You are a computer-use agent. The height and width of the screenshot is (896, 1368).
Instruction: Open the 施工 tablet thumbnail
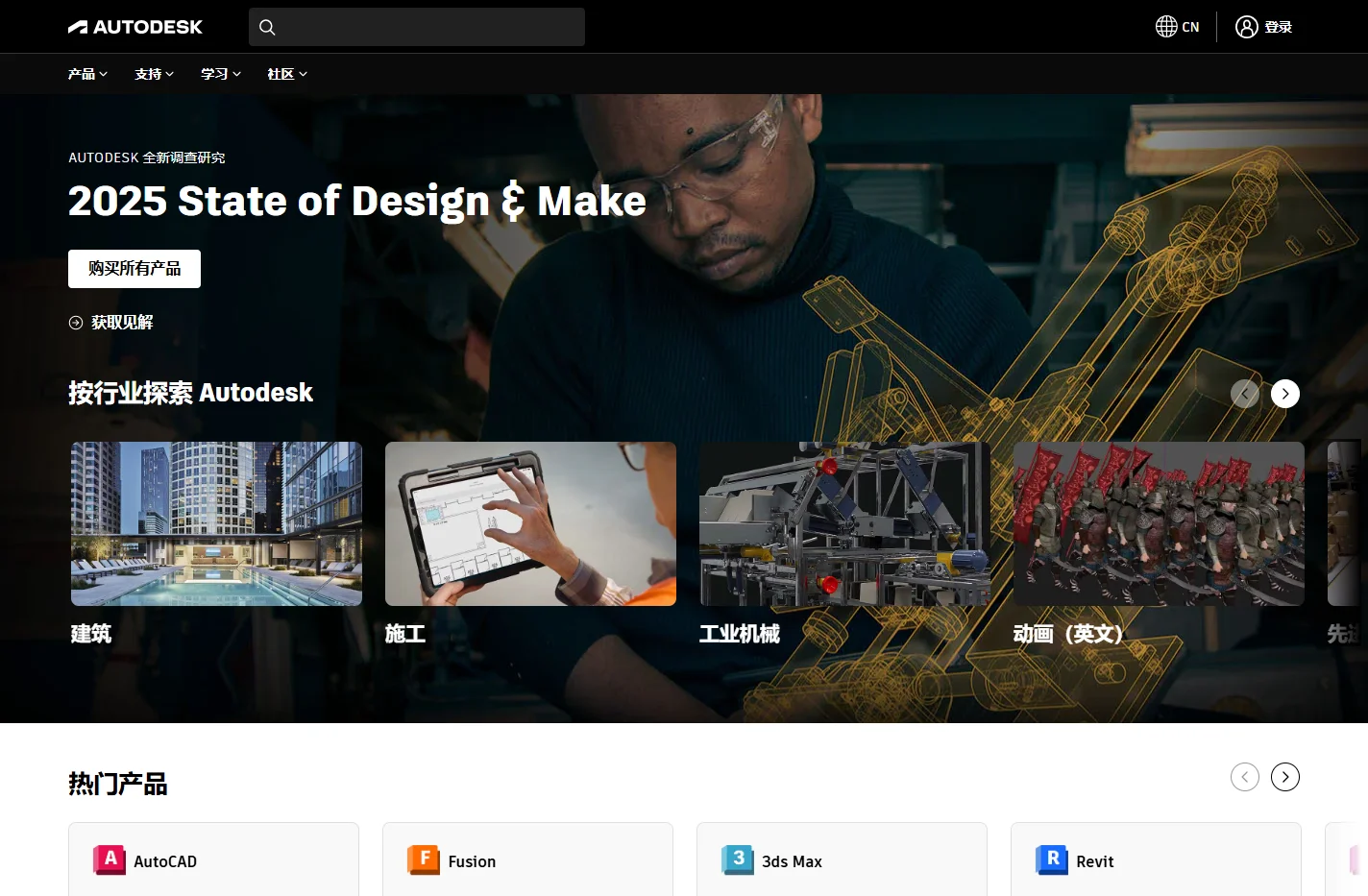[x=530, y=523]
